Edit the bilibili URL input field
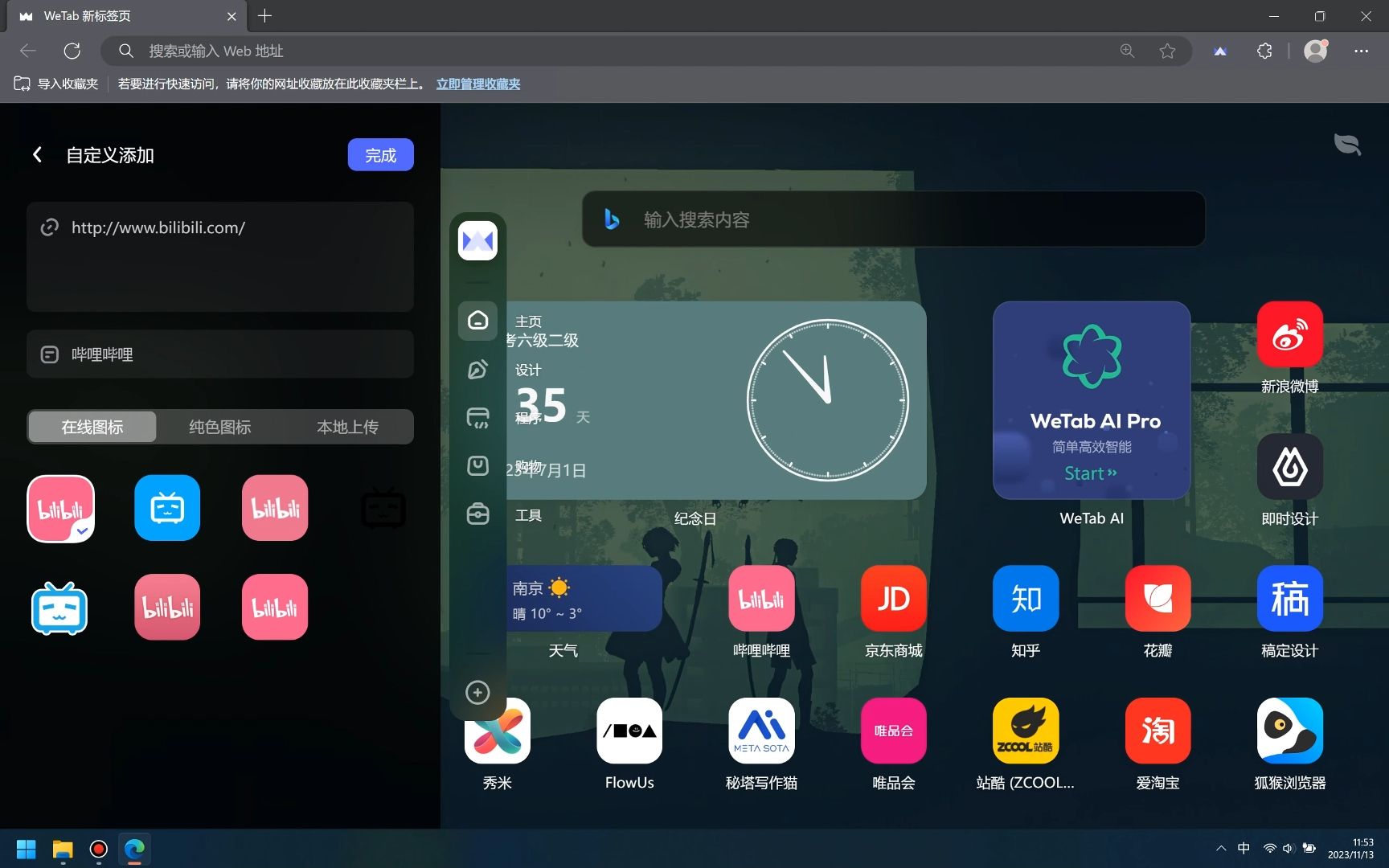This screenshot has height=868, width=1389. tap(220, 256)
